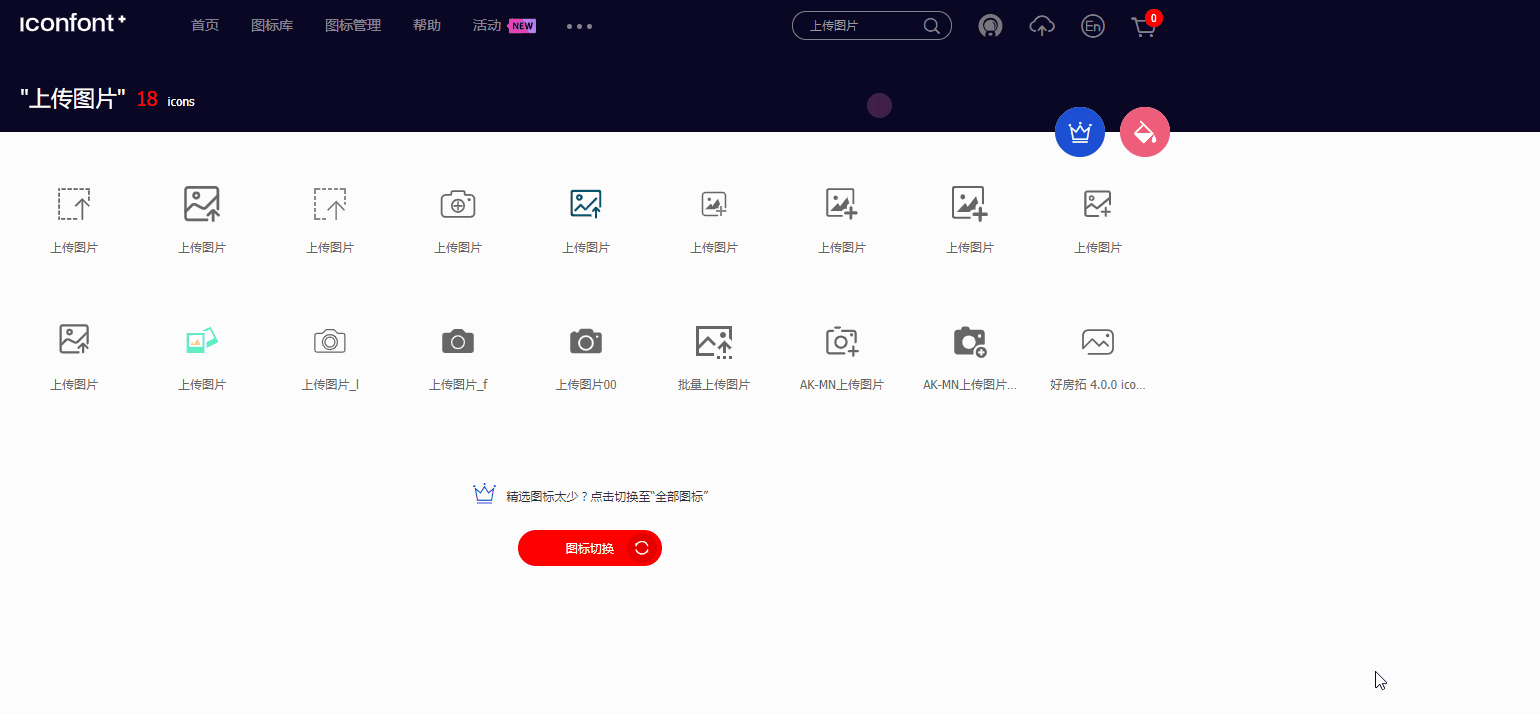Click the cloud upload icon in header

coord(1041,26)
